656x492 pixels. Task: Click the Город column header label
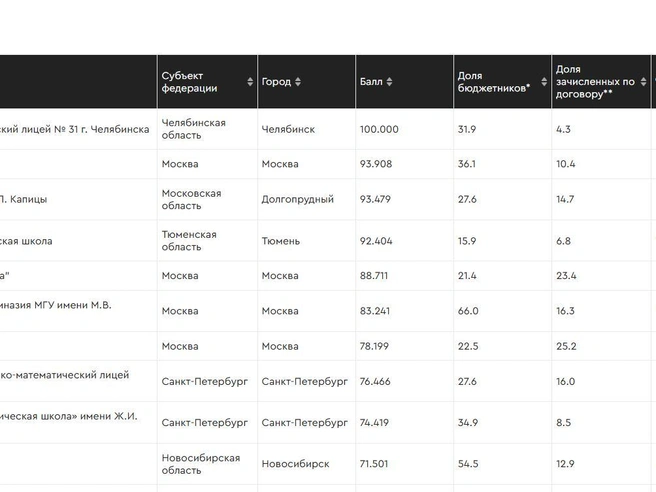[276, 82]
